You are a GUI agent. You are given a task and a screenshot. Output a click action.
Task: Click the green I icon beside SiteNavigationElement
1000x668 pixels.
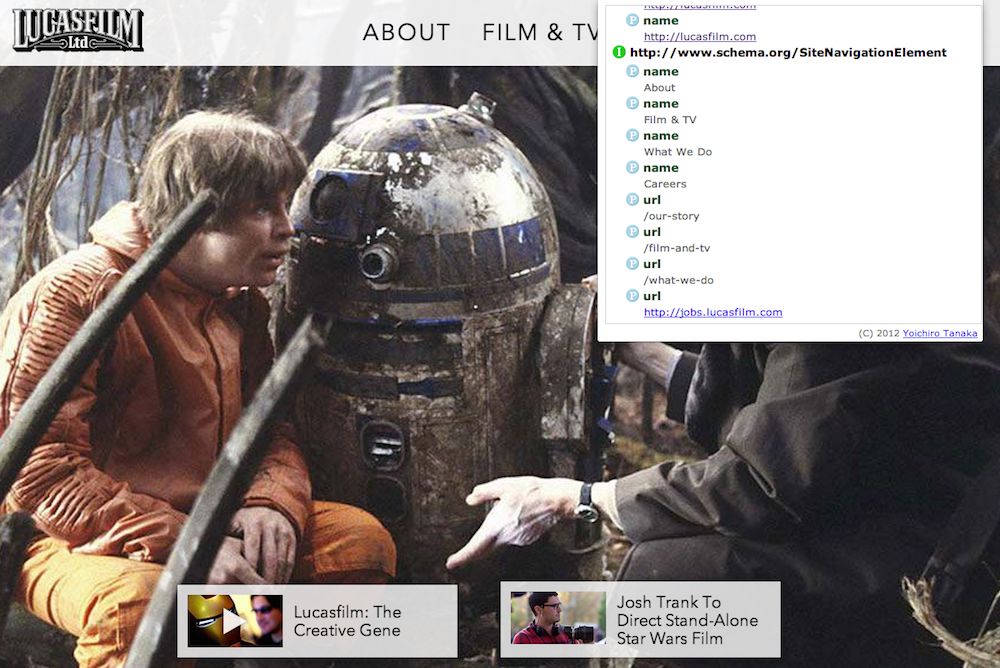pos(619,52)
